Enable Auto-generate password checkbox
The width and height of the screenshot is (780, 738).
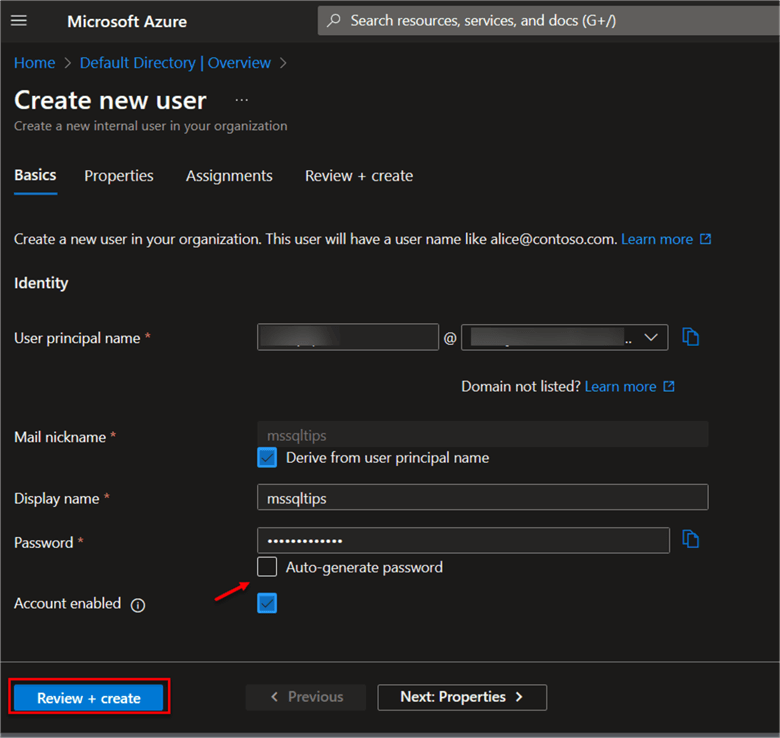click(267, 567)
